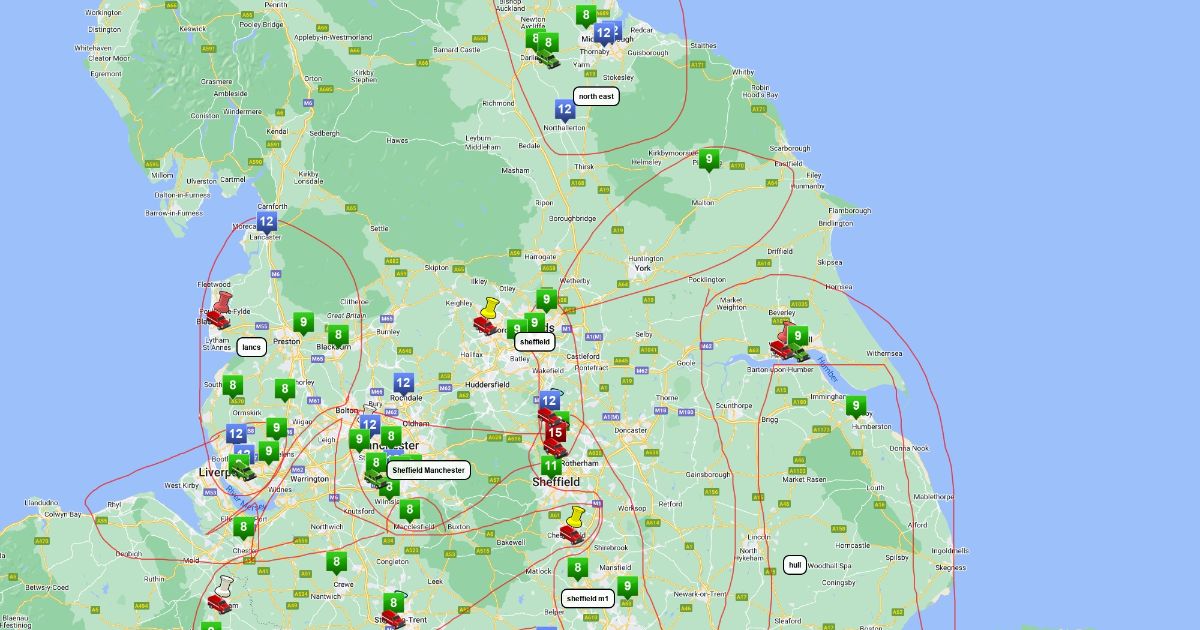The image size is (1200, 630).
Task: Click the 'Scunthorpe' town name
Action: point(733,405)
